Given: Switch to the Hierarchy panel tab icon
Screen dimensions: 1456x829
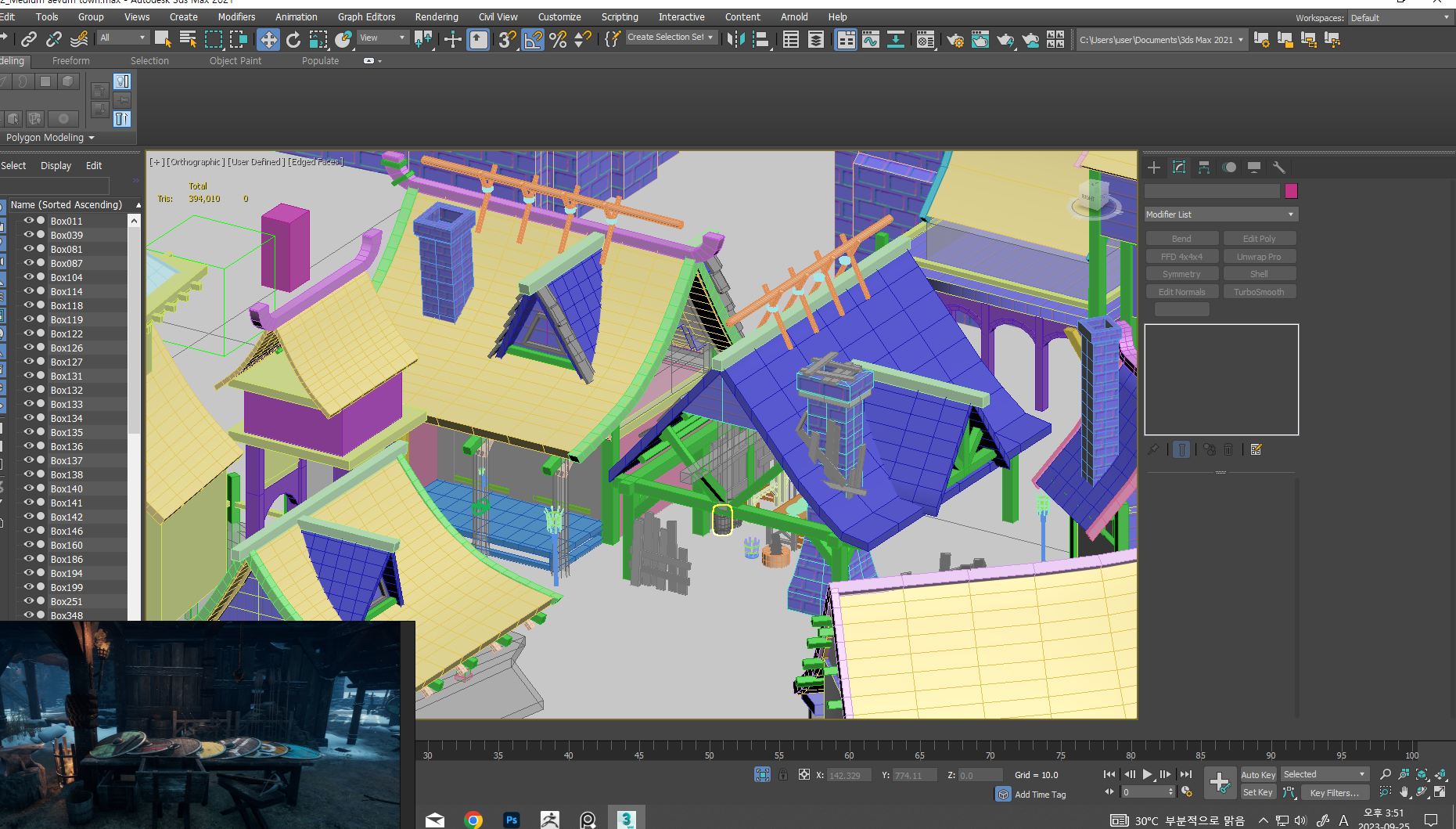Looking at the screenshot, I should [1204, 168].
